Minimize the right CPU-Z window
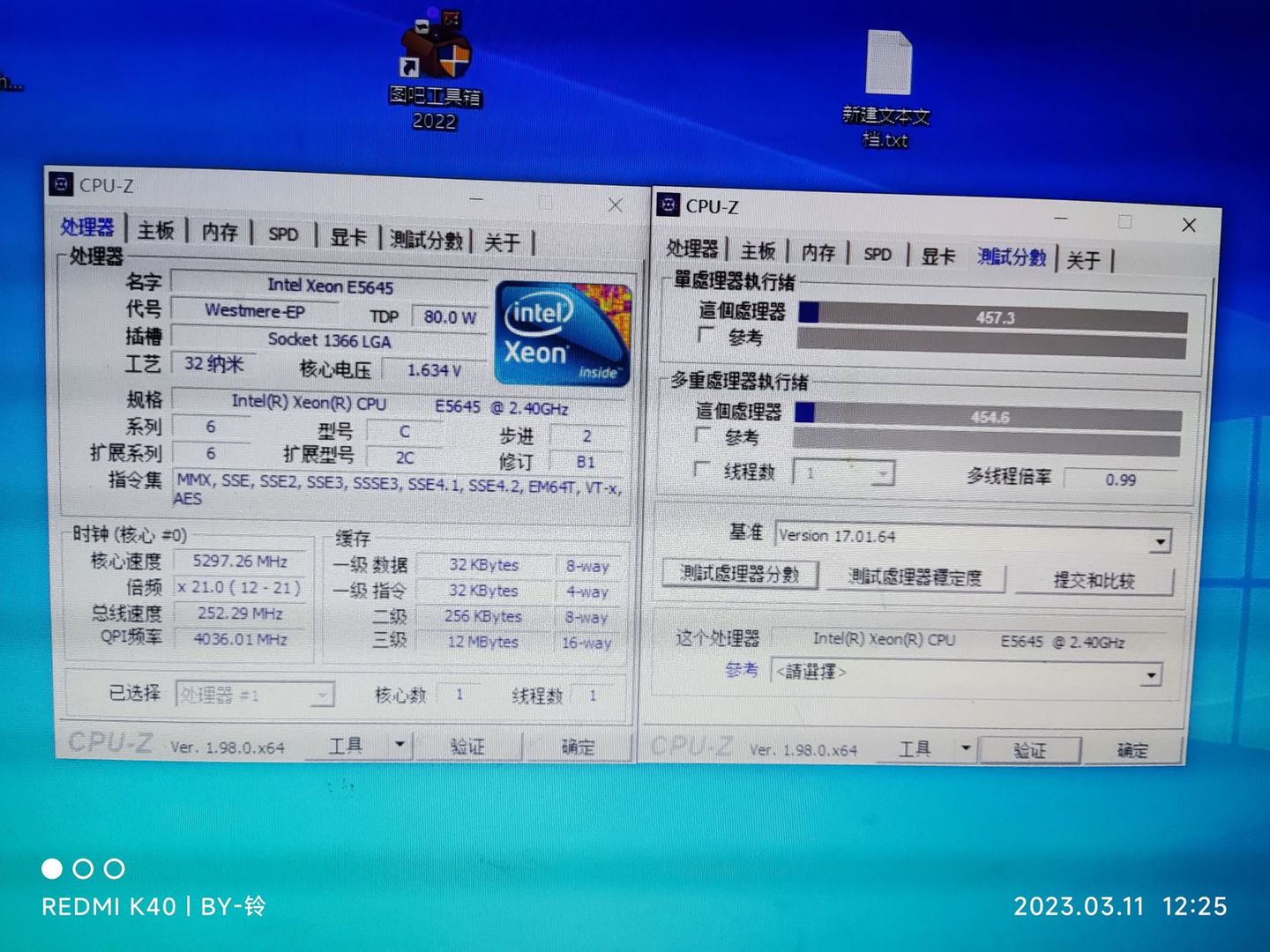The image size is (1270, 952). (x=1061, y=219)
